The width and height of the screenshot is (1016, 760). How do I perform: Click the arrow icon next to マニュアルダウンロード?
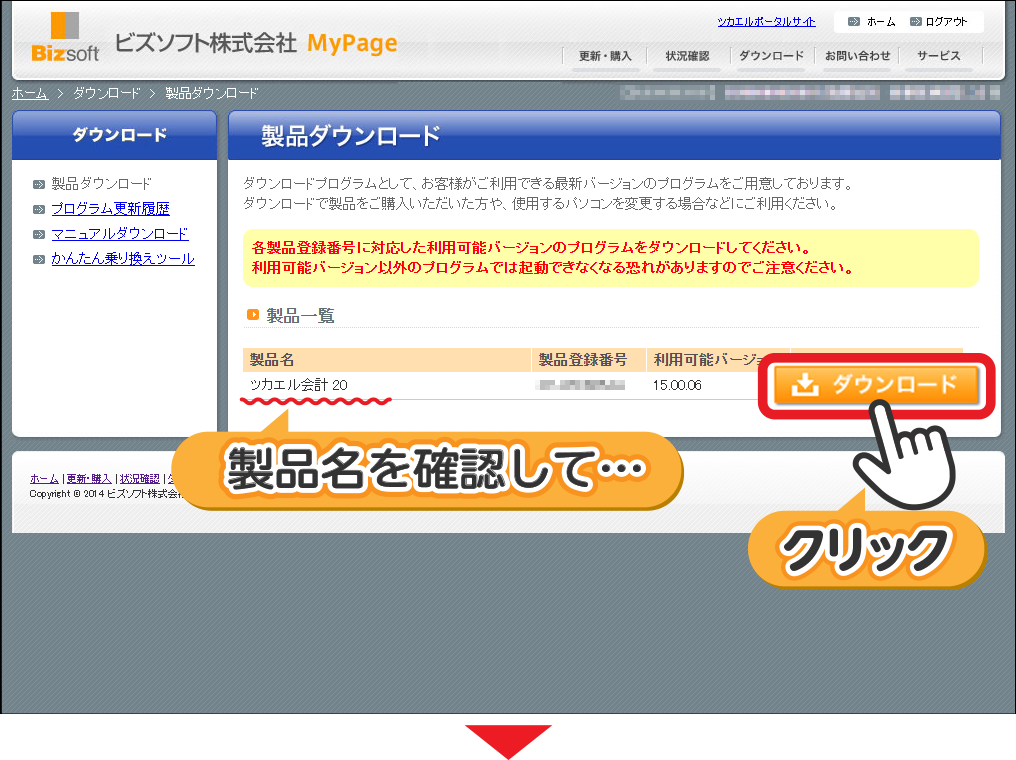[39, 235]
